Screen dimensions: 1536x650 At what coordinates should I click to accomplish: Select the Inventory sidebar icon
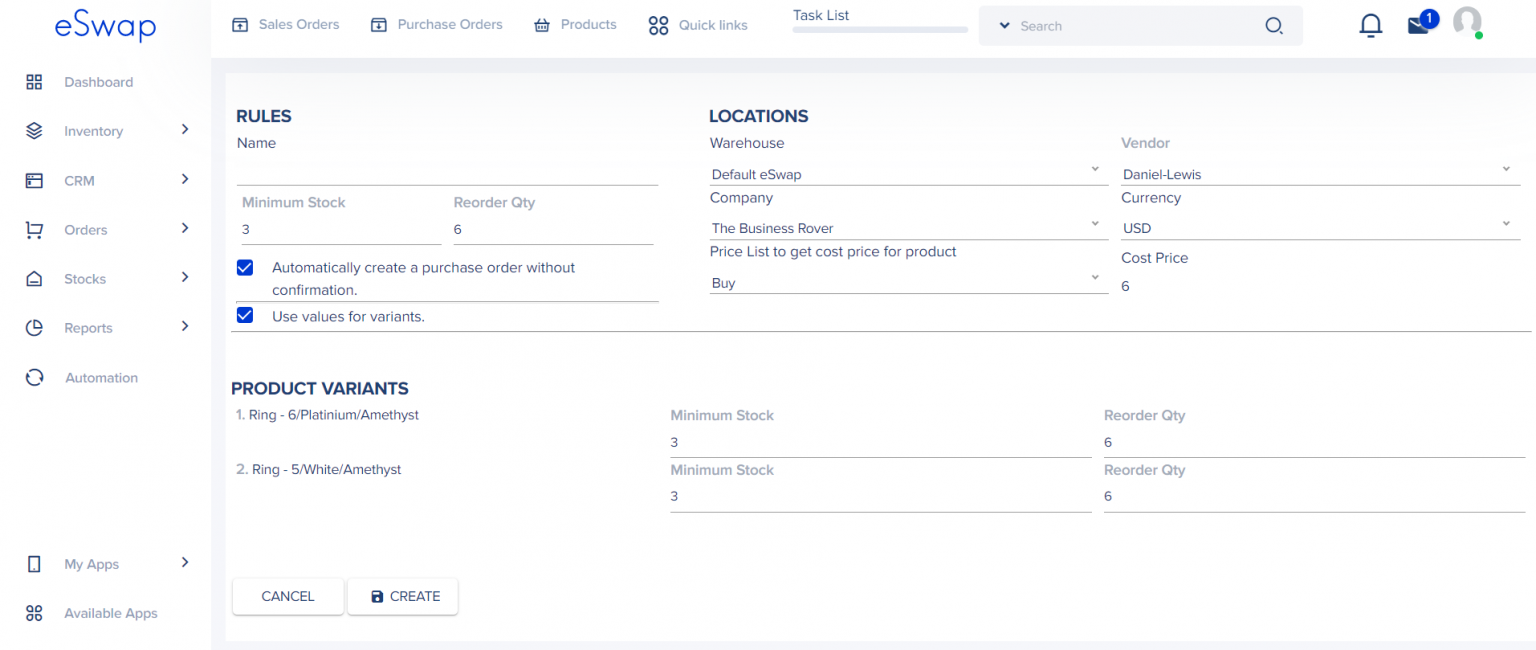point(34,130)
